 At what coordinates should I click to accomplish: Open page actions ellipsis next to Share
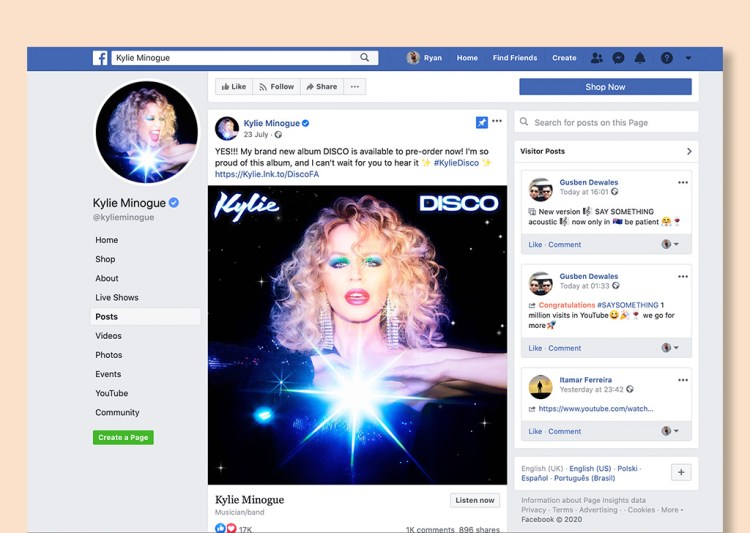tap(354, 87)
